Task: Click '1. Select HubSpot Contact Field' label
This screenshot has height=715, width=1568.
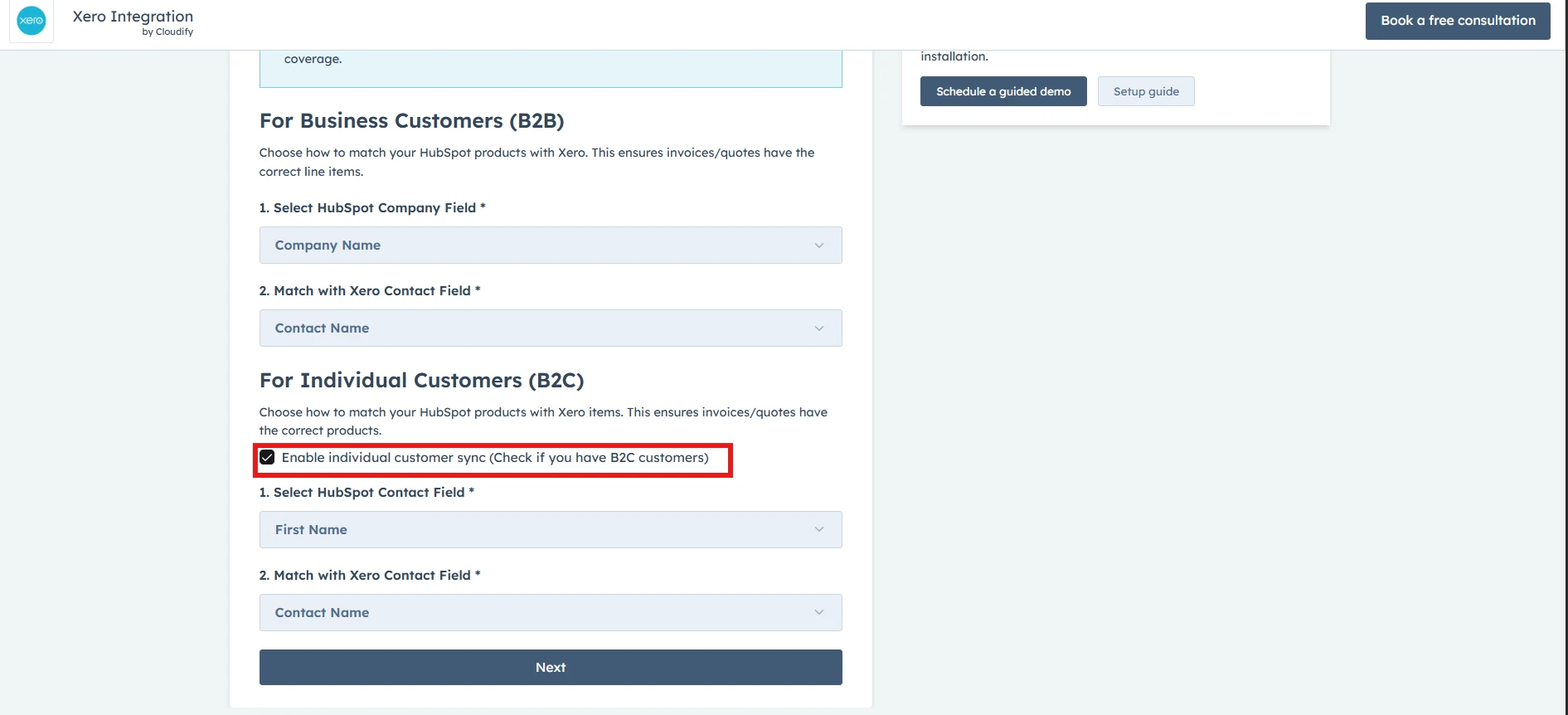Action: tap(367, 493)
